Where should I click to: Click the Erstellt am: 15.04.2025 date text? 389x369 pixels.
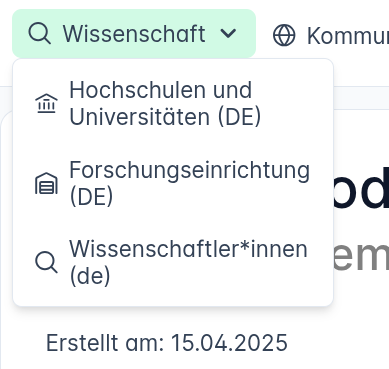[x=167, y=343]
